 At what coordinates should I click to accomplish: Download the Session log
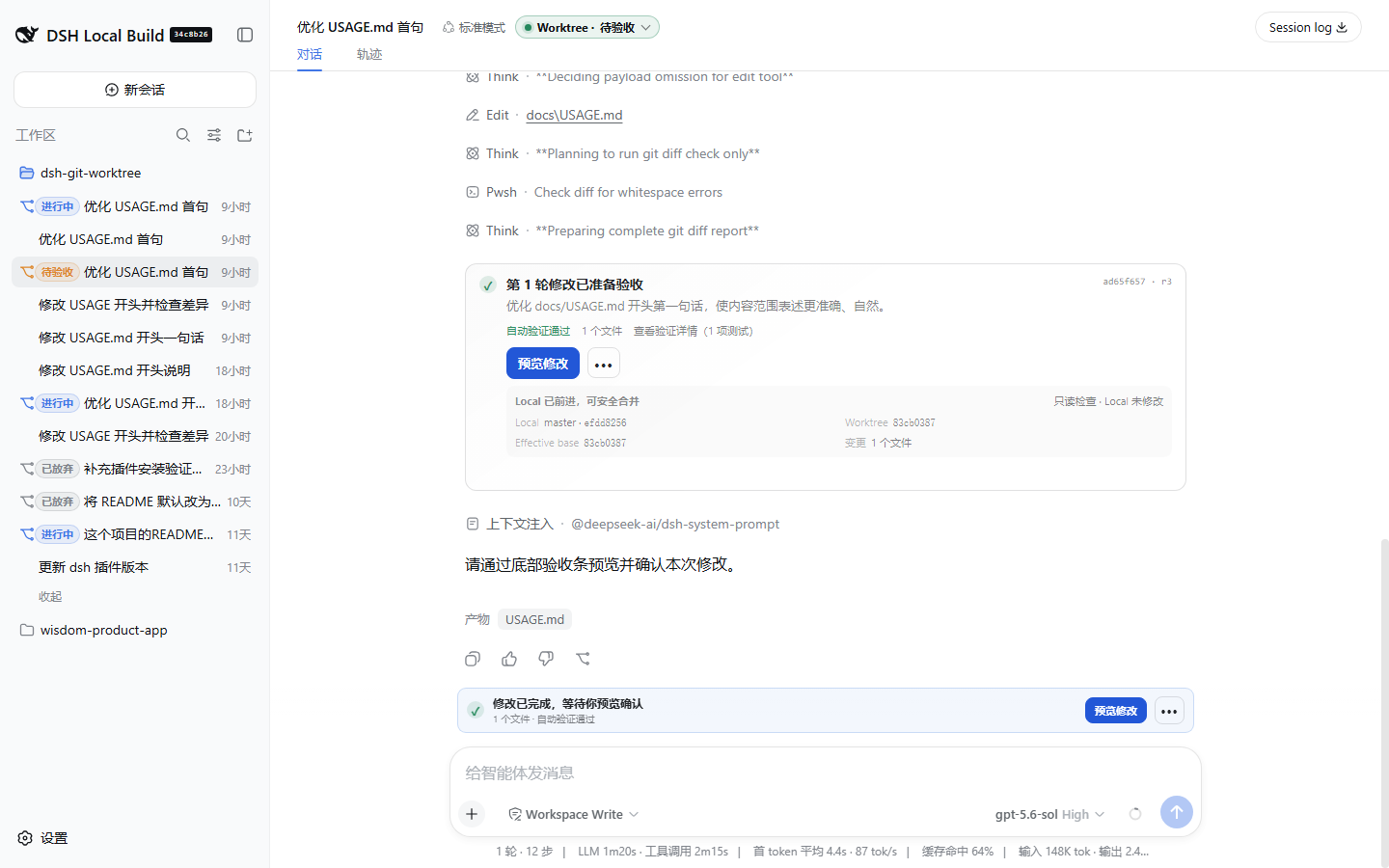tap(1308, 27)
